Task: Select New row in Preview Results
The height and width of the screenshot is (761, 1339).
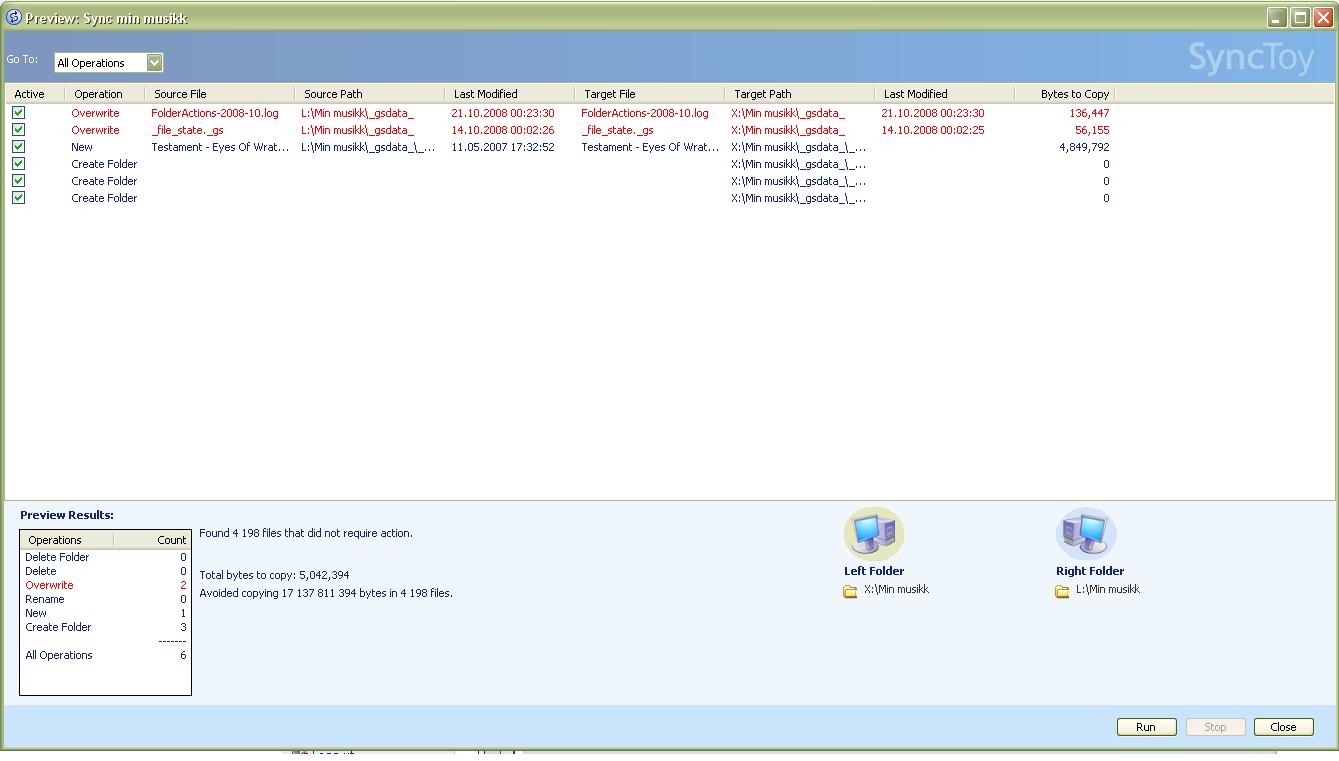Action: (105, 613)
